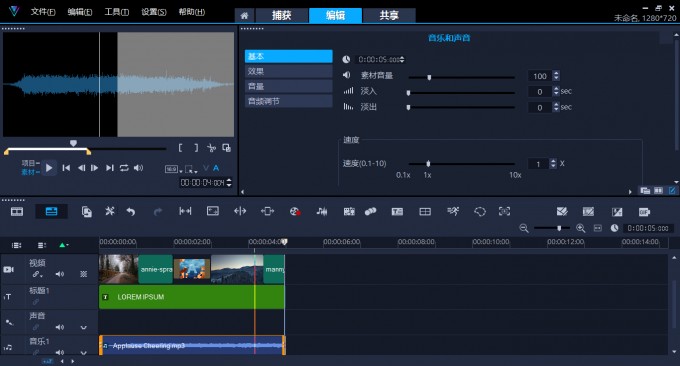Play the preview

49,168
